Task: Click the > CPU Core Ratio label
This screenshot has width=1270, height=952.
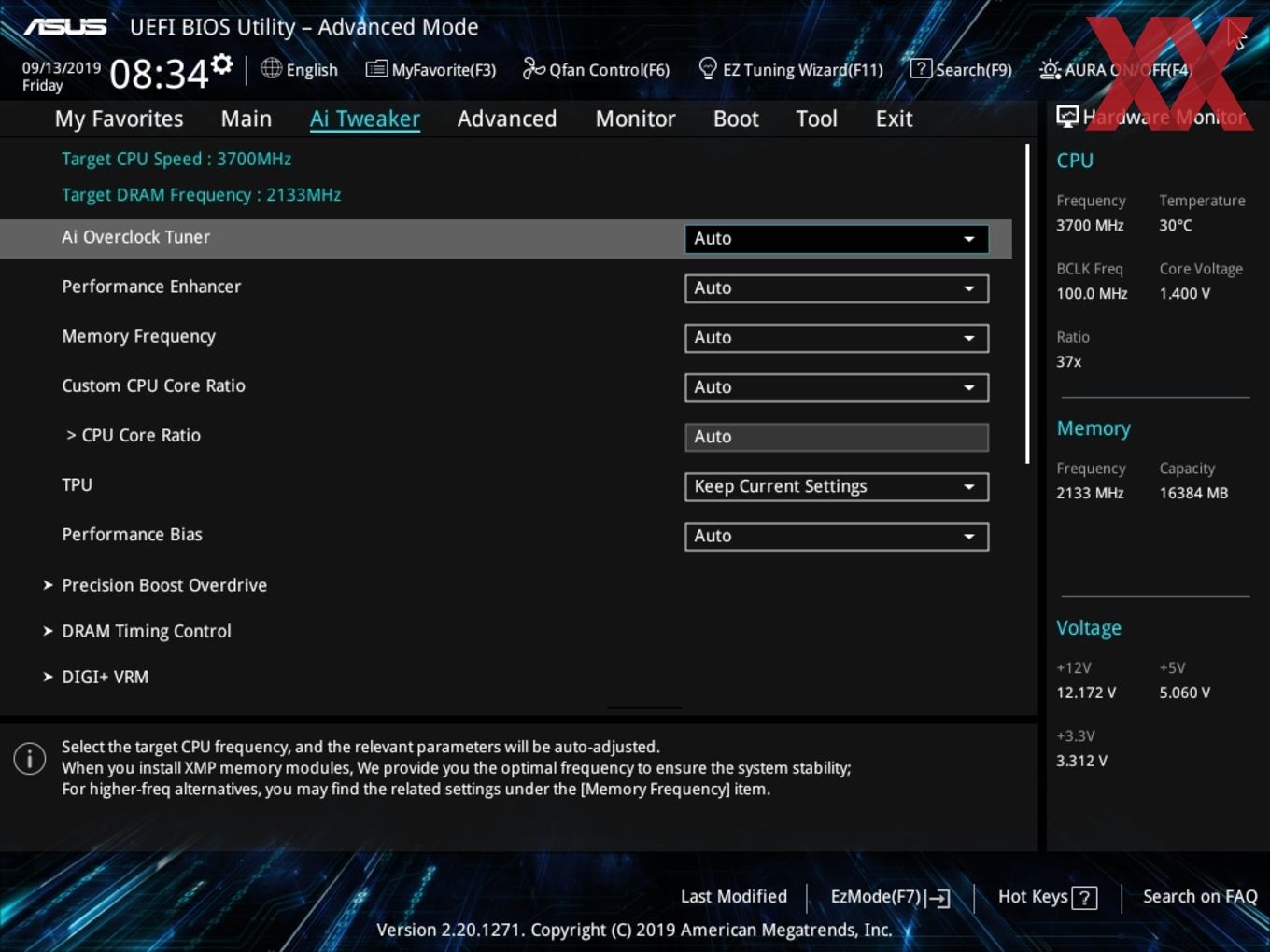Action: coord(134,436)
